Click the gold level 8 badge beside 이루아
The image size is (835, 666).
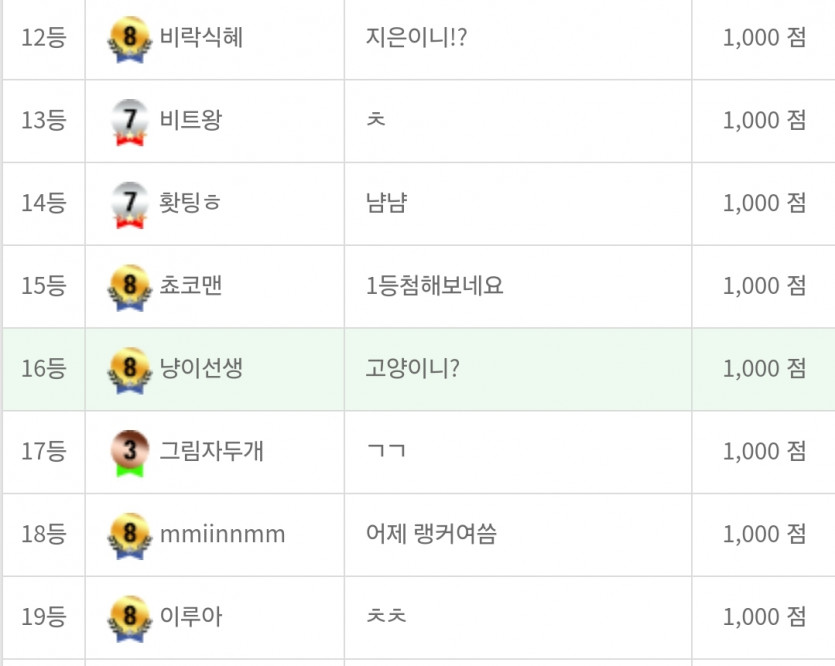(130, 619)
